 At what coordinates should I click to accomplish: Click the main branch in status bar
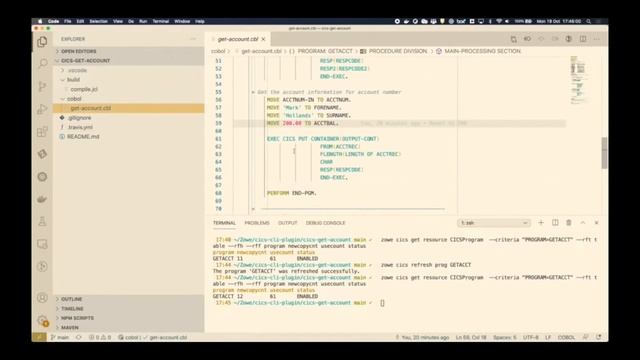click(60, 338)
